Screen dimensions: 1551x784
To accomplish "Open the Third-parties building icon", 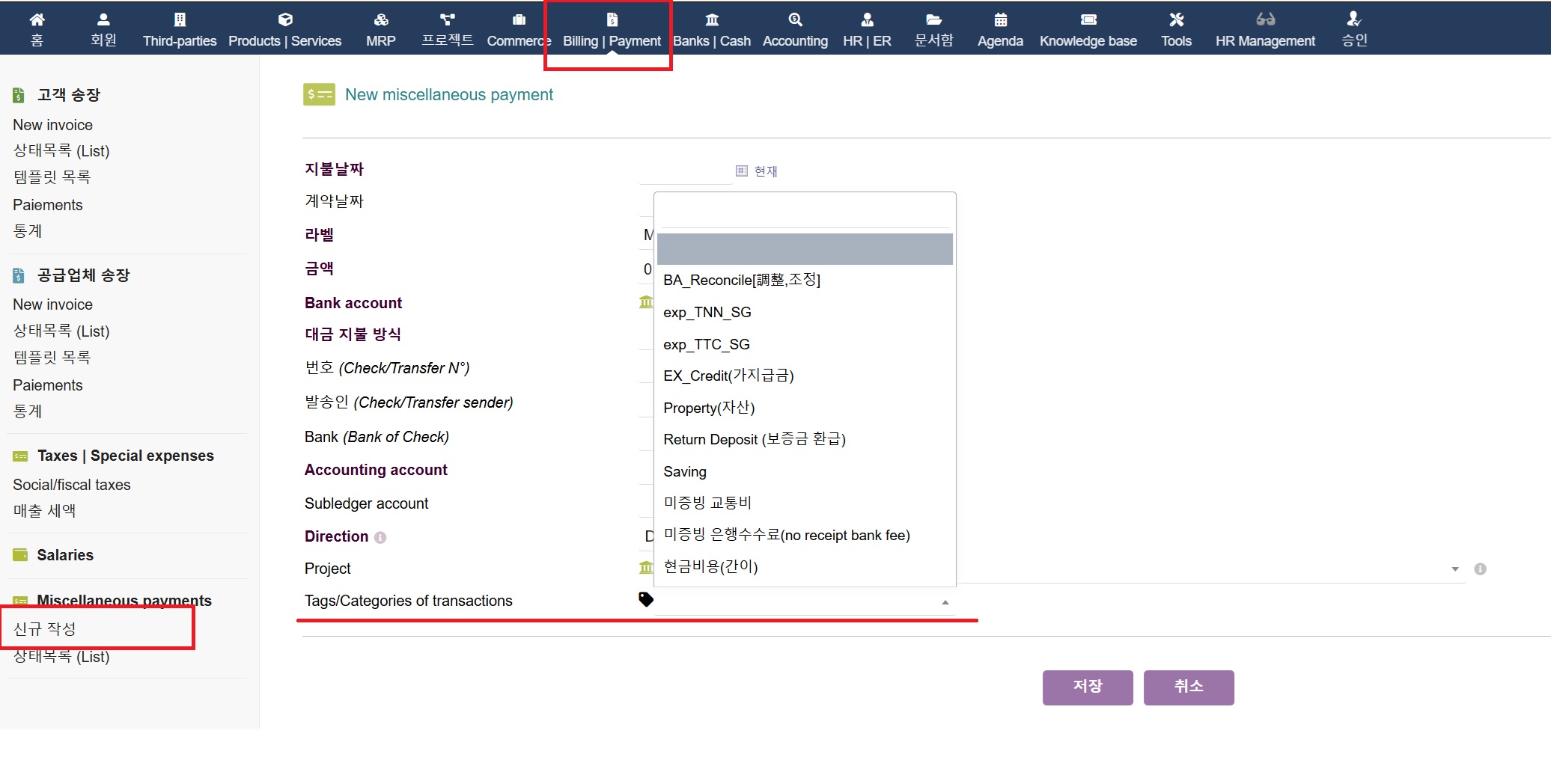I will pos(180,19).
